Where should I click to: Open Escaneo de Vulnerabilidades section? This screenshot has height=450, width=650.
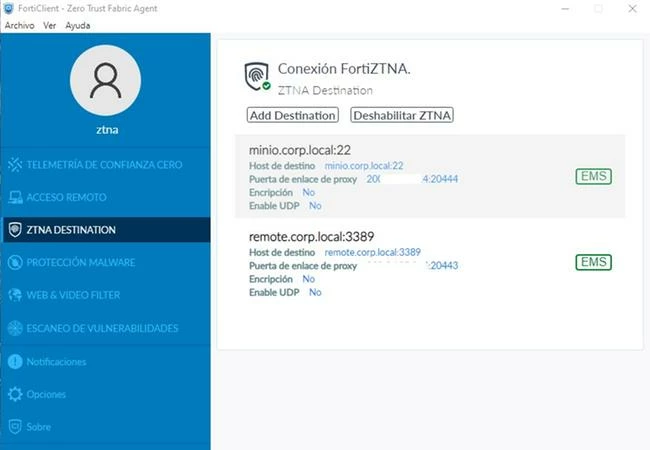[105, 328]
